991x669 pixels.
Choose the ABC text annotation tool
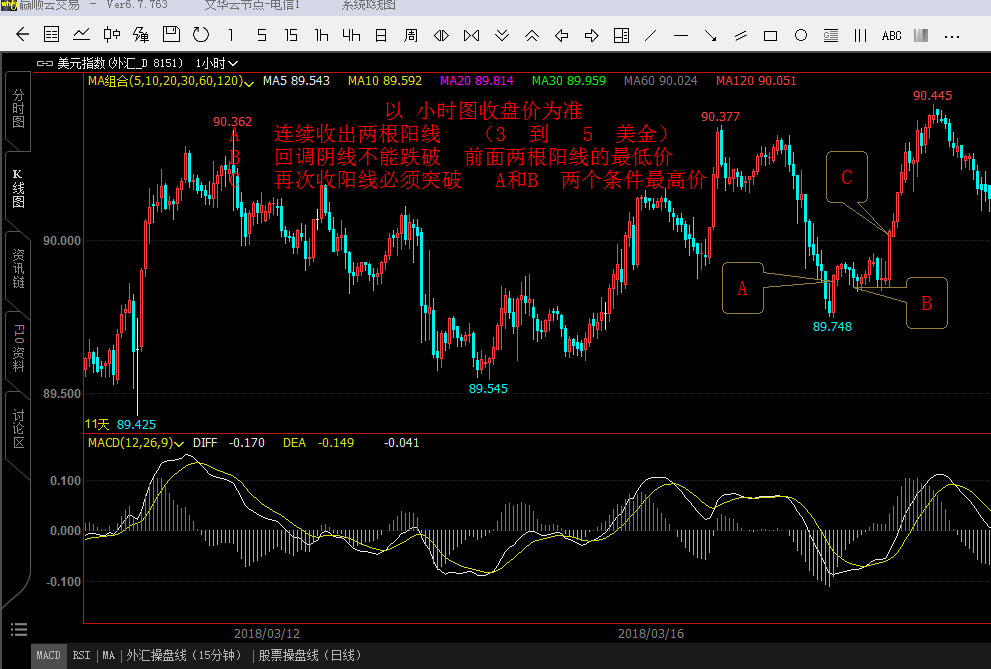pos(891,36)
